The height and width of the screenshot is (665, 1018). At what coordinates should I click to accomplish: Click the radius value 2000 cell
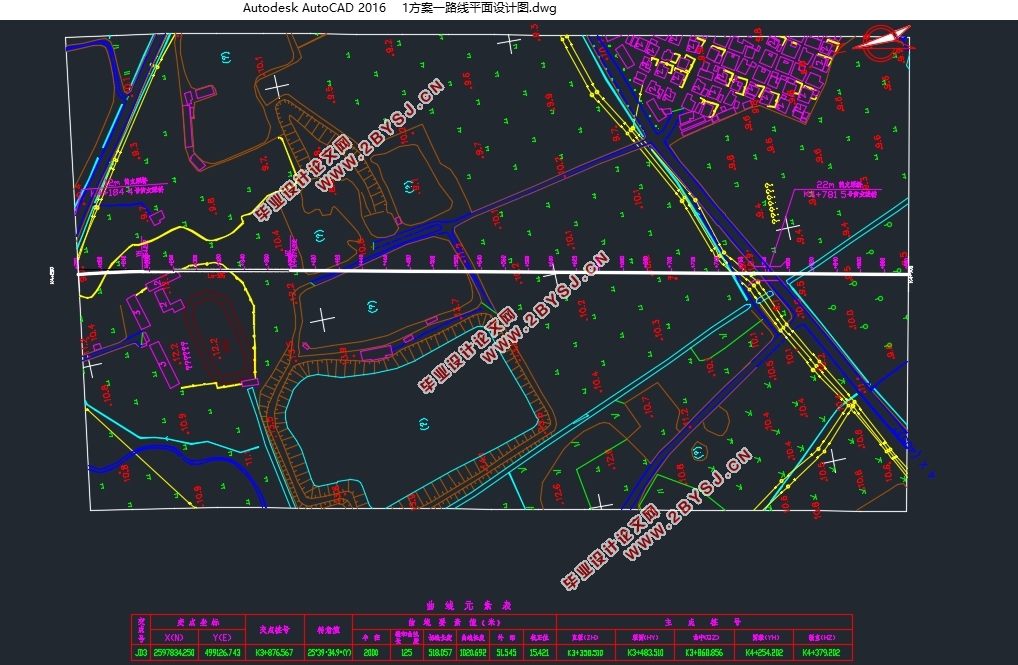tap(371, 652)
